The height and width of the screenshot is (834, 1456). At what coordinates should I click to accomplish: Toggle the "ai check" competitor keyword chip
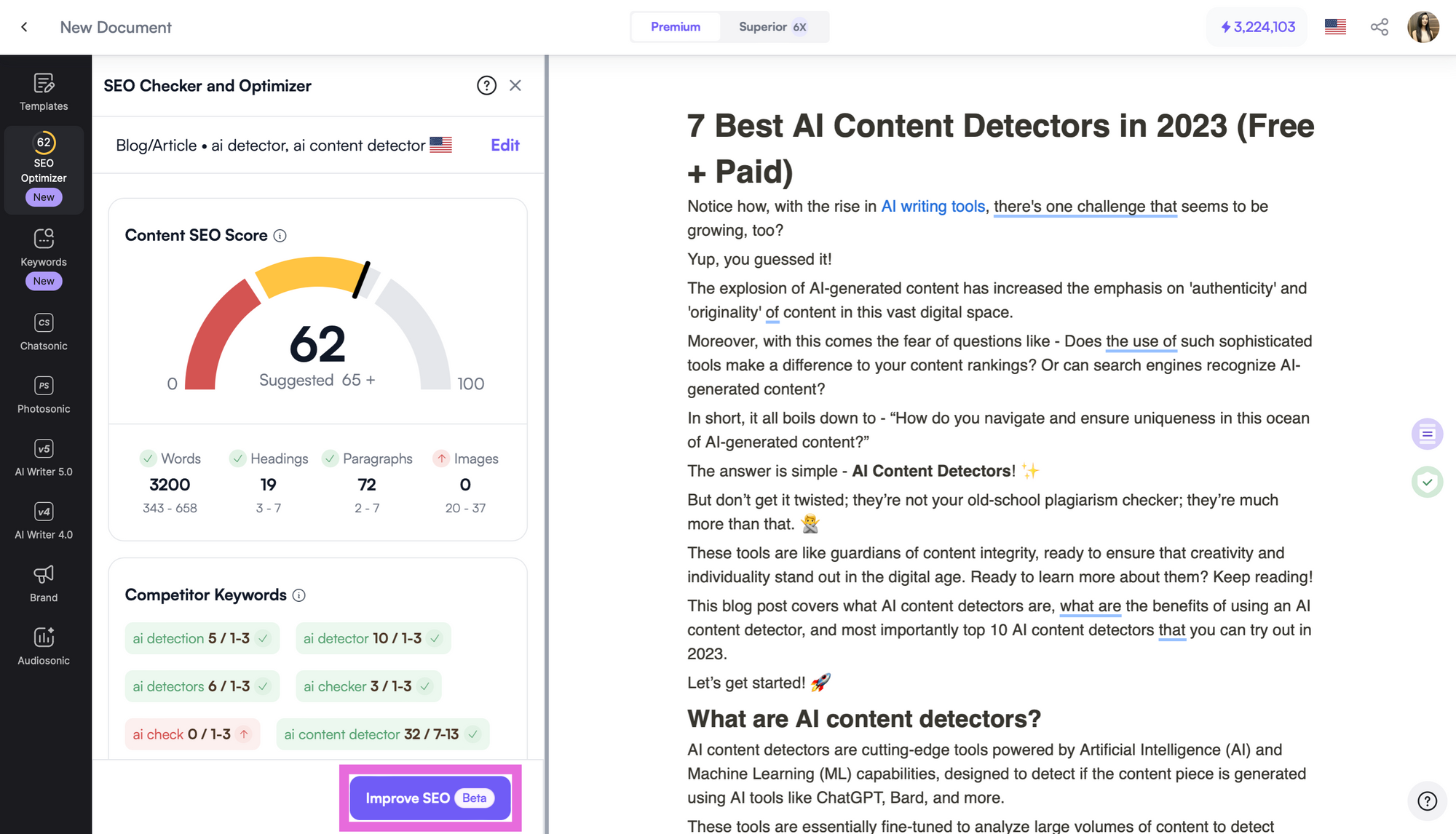tap(191, 734)
